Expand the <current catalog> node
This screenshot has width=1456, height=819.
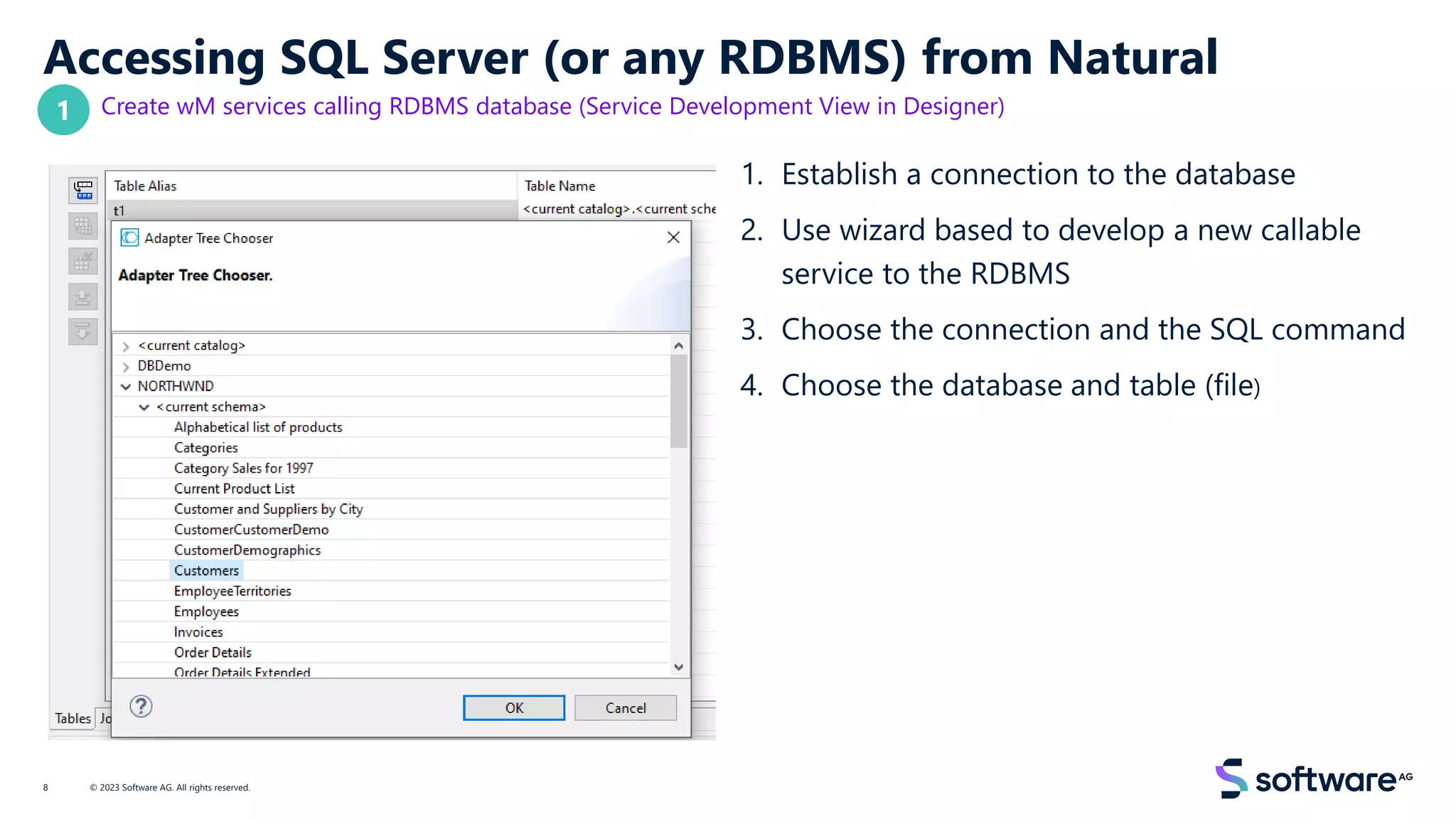tap(126, 346)
